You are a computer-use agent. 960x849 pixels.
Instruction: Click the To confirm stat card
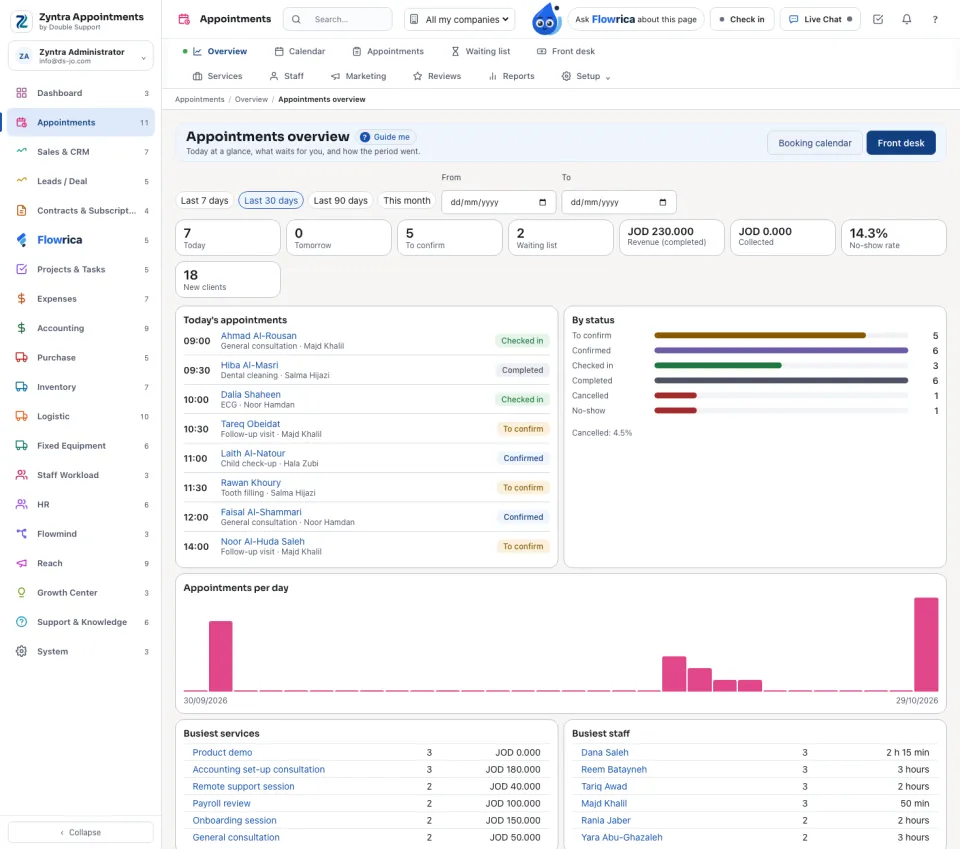pos(449,237)
